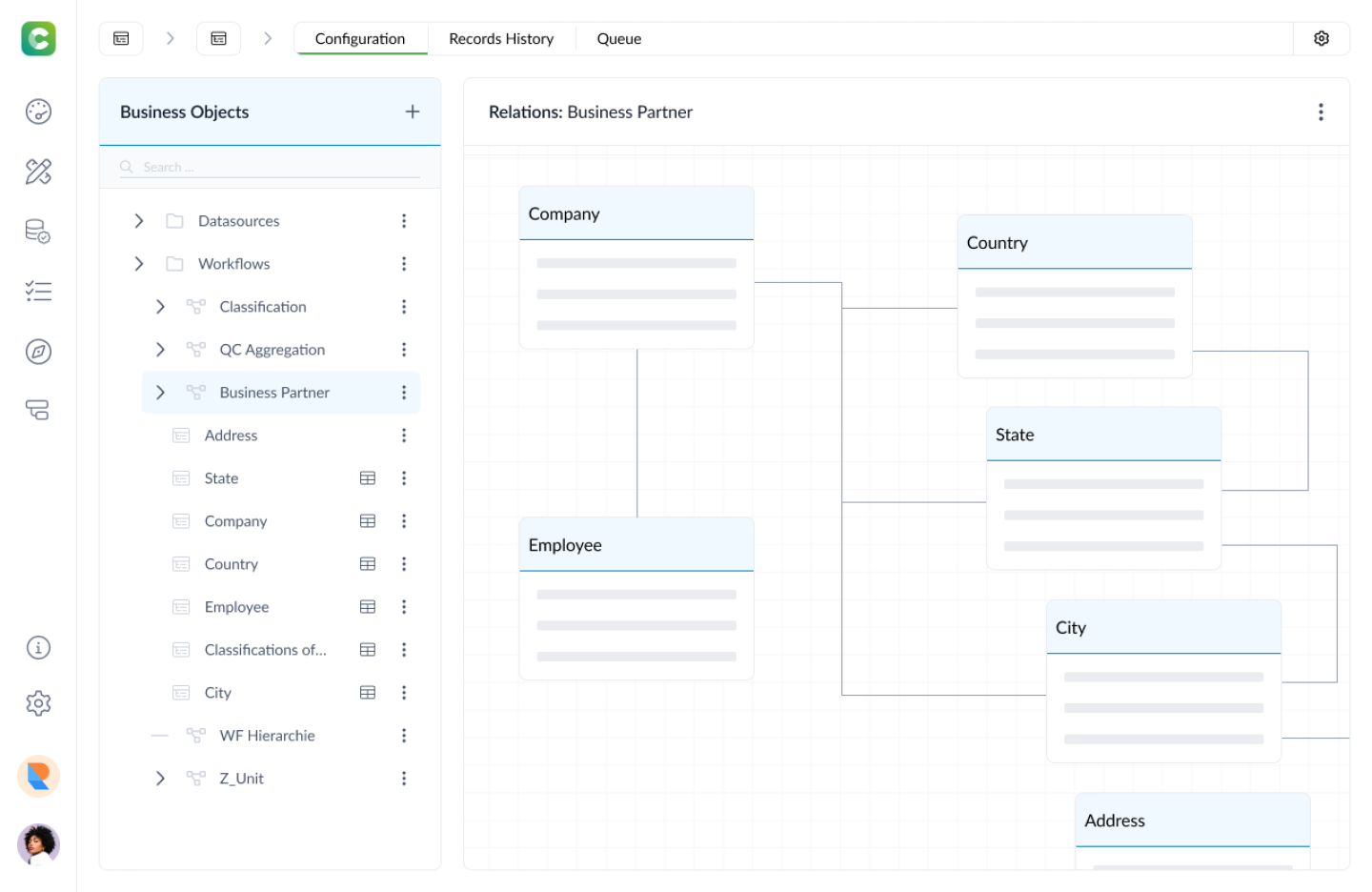The image size is (1372, 892).
Task: Expand the Workflows folder
Action: pos(139,264)
